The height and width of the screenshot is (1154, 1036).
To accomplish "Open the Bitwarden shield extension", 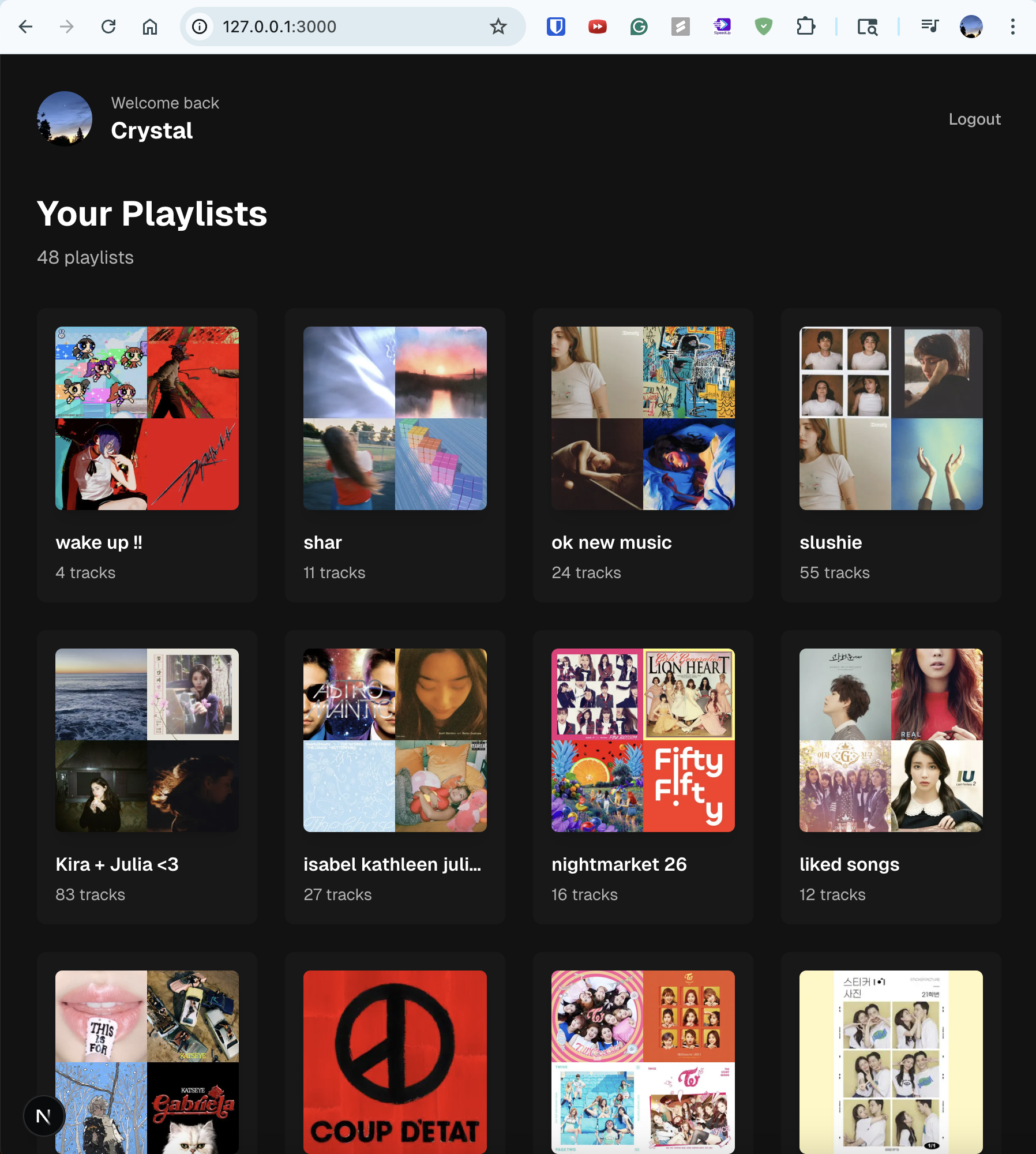I will (555, 27).
